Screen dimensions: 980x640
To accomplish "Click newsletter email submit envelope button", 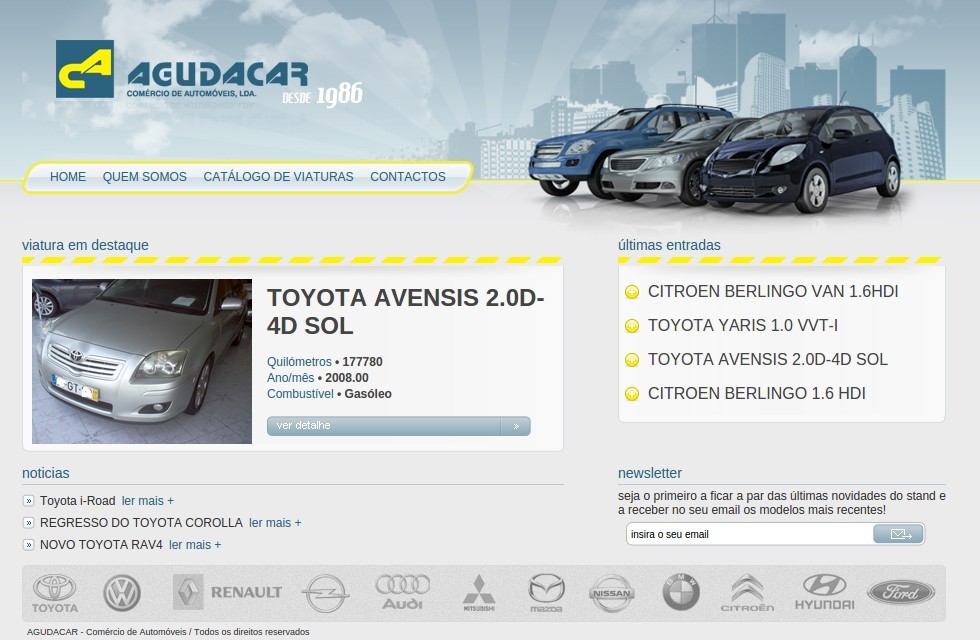I will pos(898,534).
